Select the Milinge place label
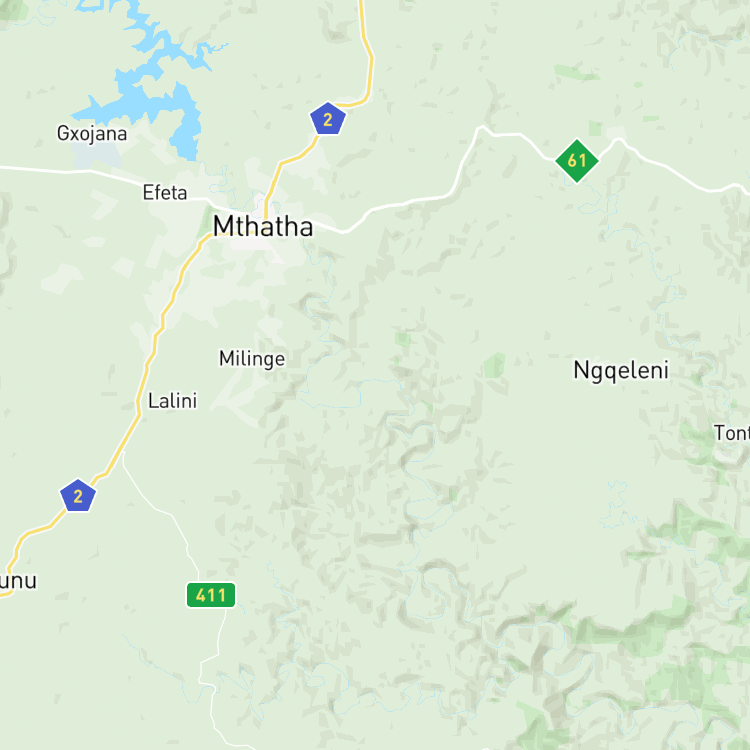 coord(252,359)
